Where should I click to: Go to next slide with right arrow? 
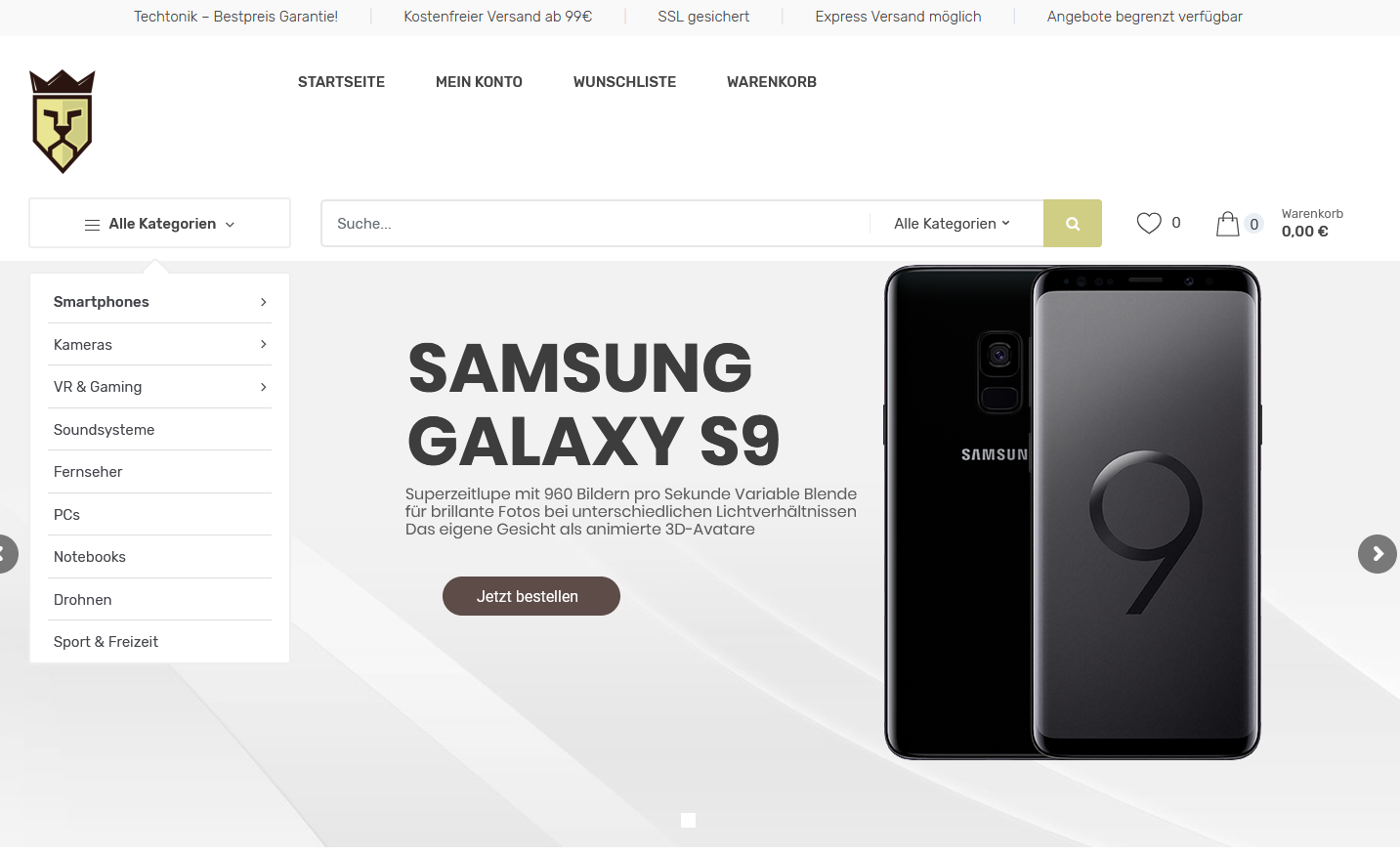coord(1378,554)
